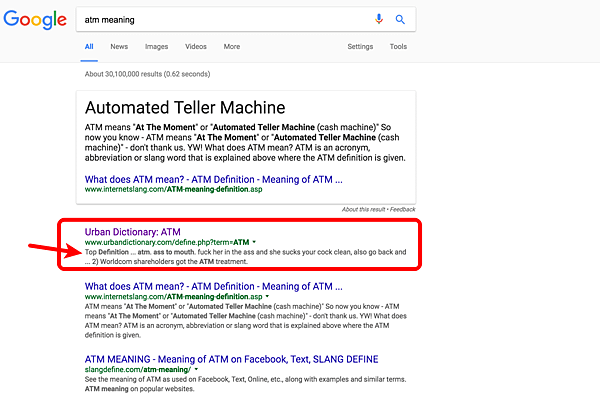Switch to the News tab
The image size is (600, 399).
[x=119, y=47]
